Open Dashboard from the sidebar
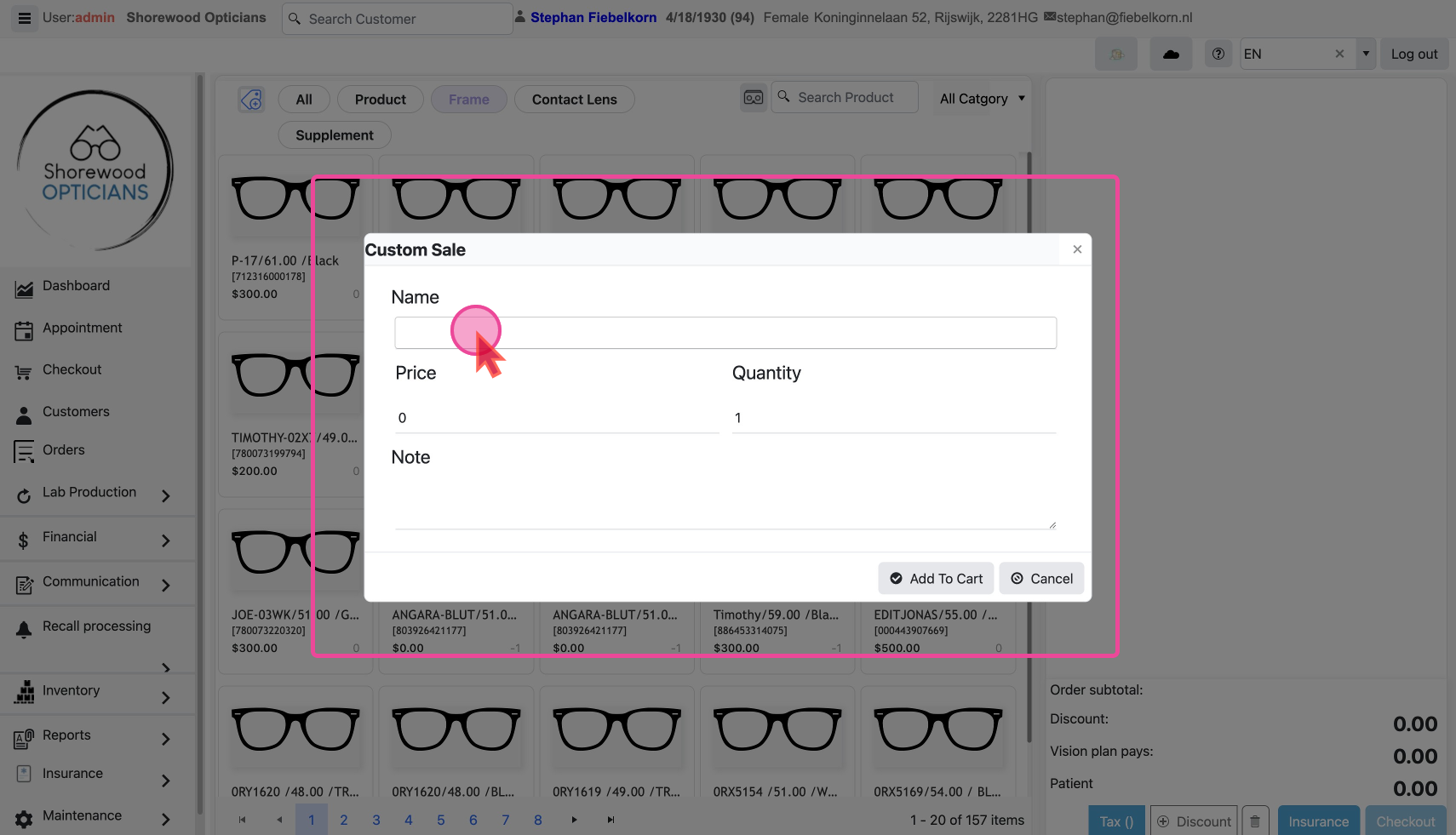 76,286
